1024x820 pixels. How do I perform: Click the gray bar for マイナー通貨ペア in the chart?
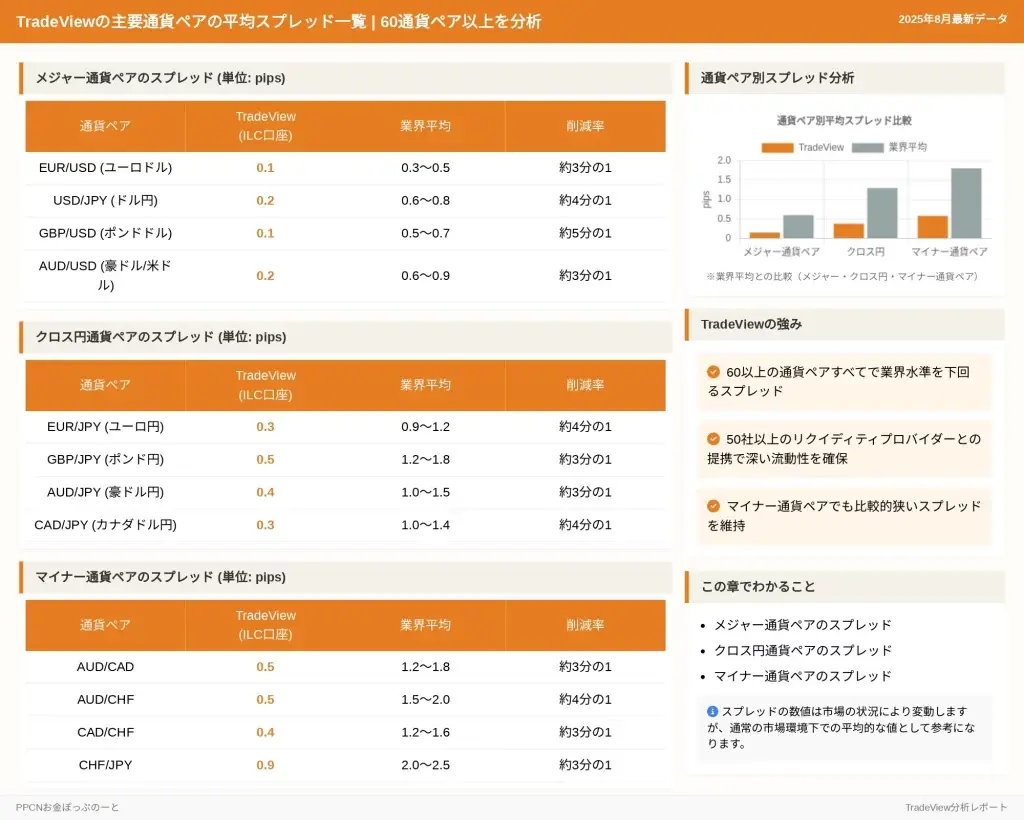tap(965, 203)
